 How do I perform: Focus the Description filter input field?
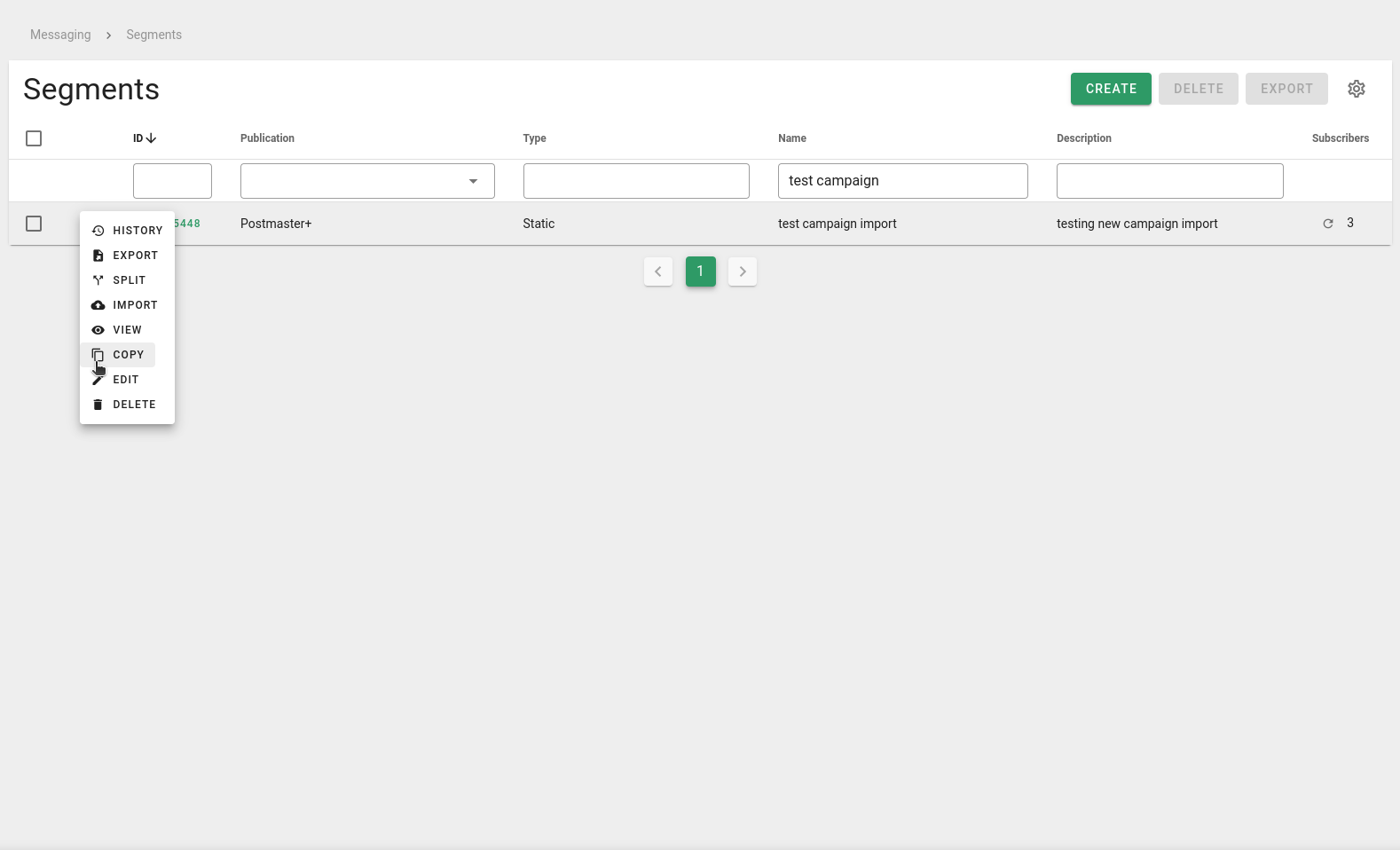pyautogui.click(x=1170, y=181)
